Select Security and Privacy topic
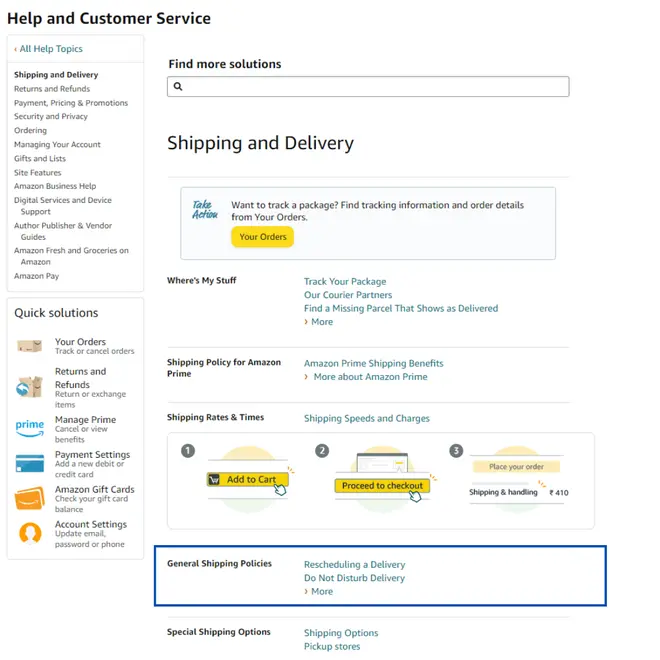Viewport: 660px width, 660px height. tap(51, 117)
